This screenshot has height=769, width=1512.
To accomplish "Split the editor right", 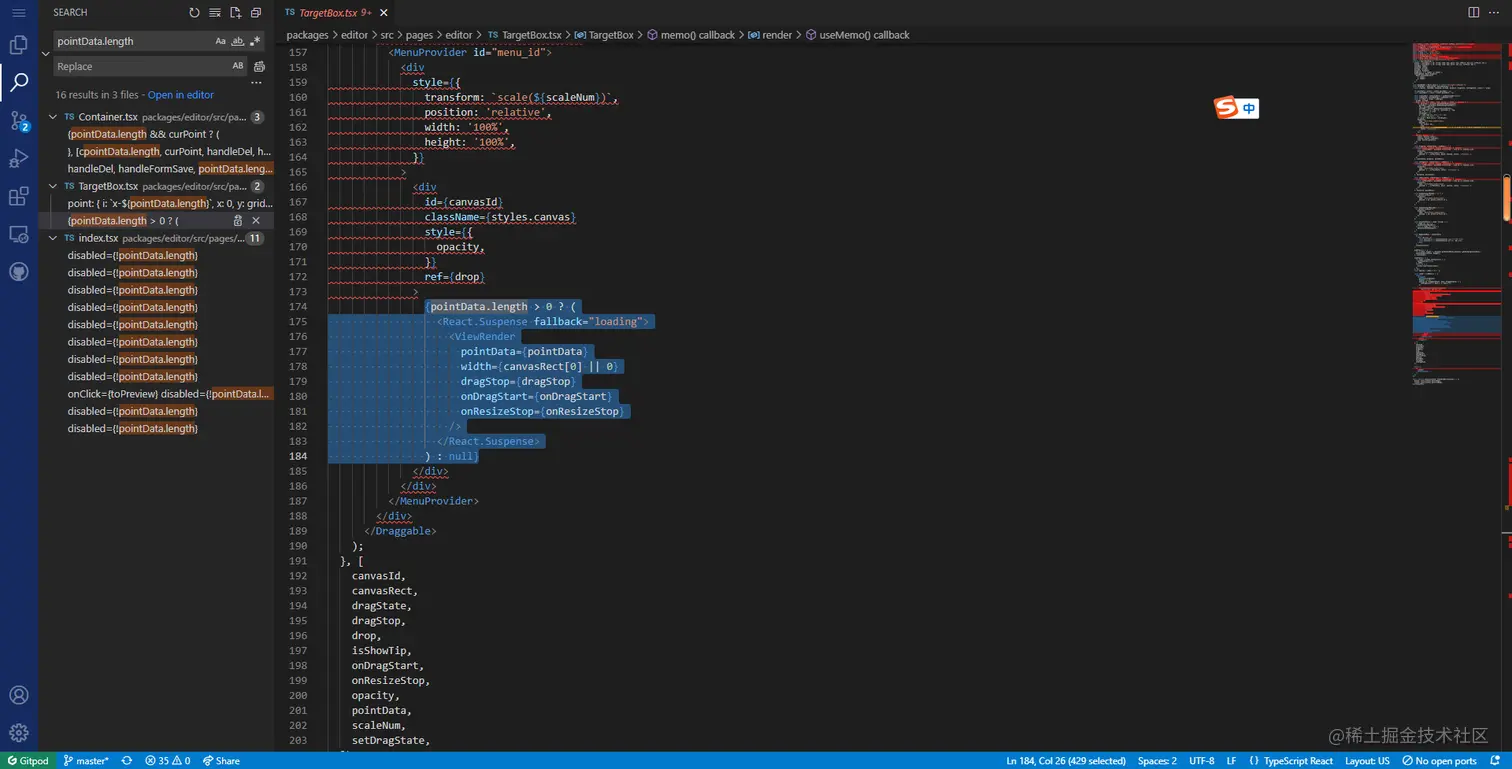I will pyautogui.click(x=1474, y=12).
